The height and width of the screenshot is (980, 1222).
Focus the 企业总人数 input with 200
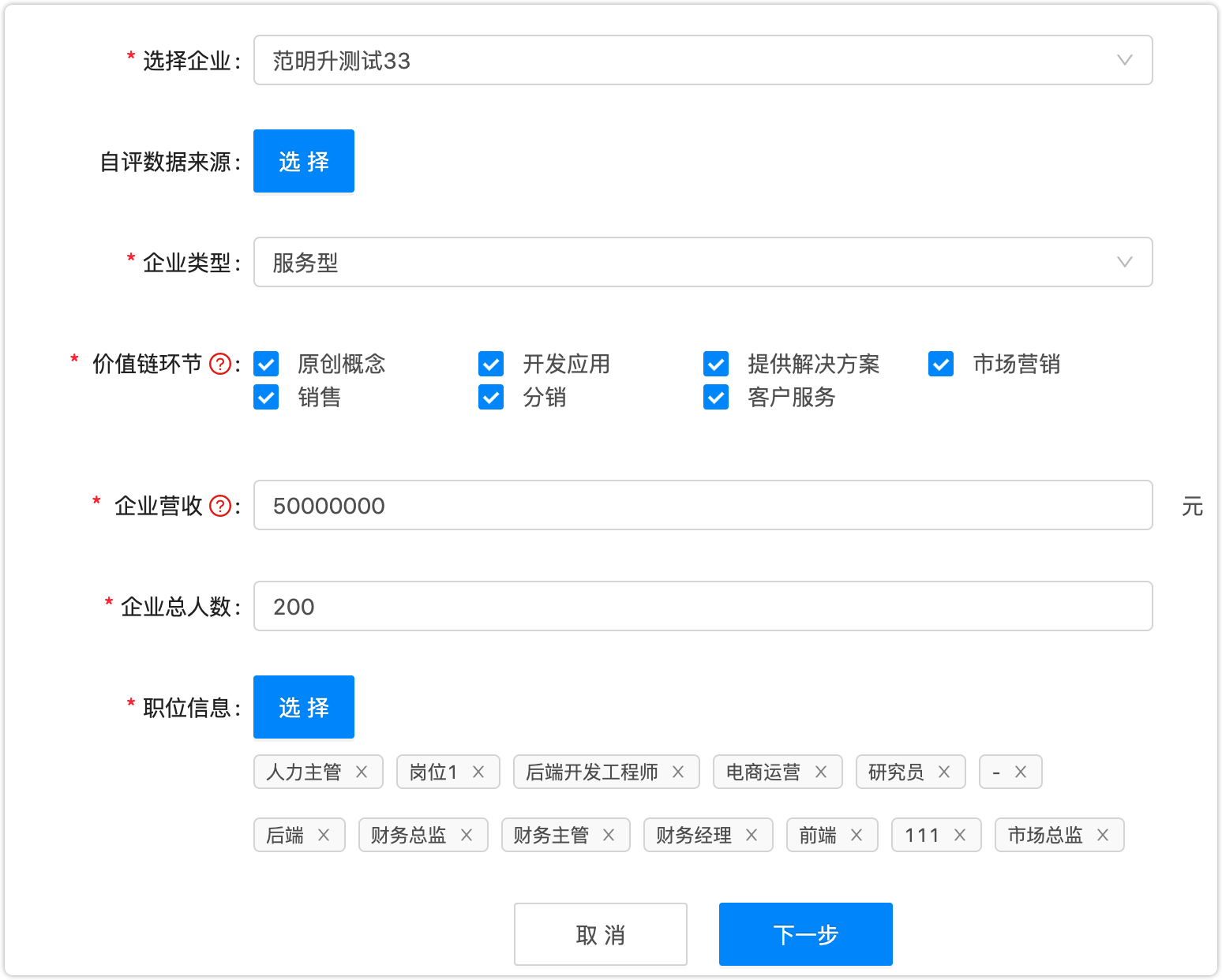pos(703,606)
